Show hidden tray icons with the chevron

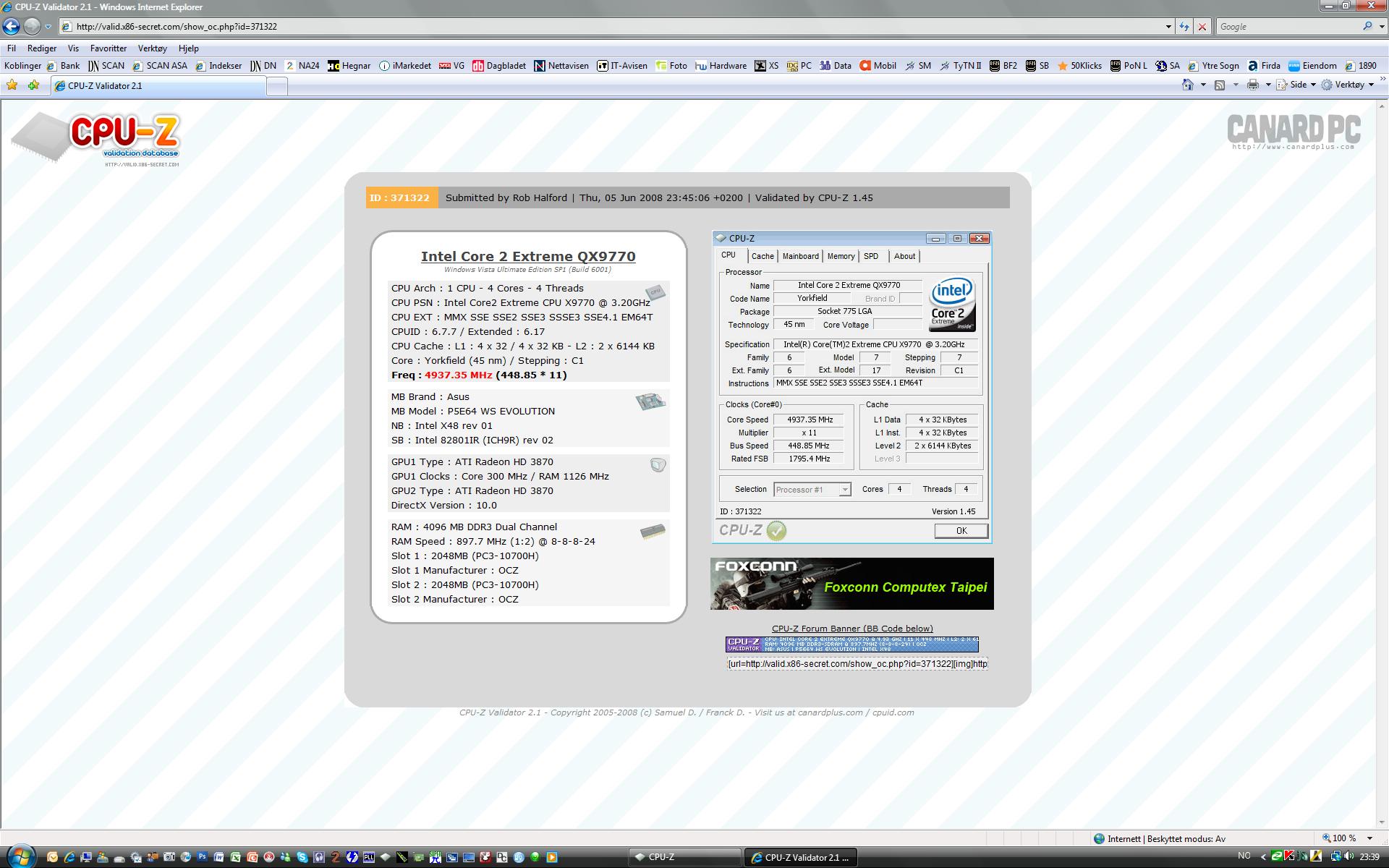1262,856
